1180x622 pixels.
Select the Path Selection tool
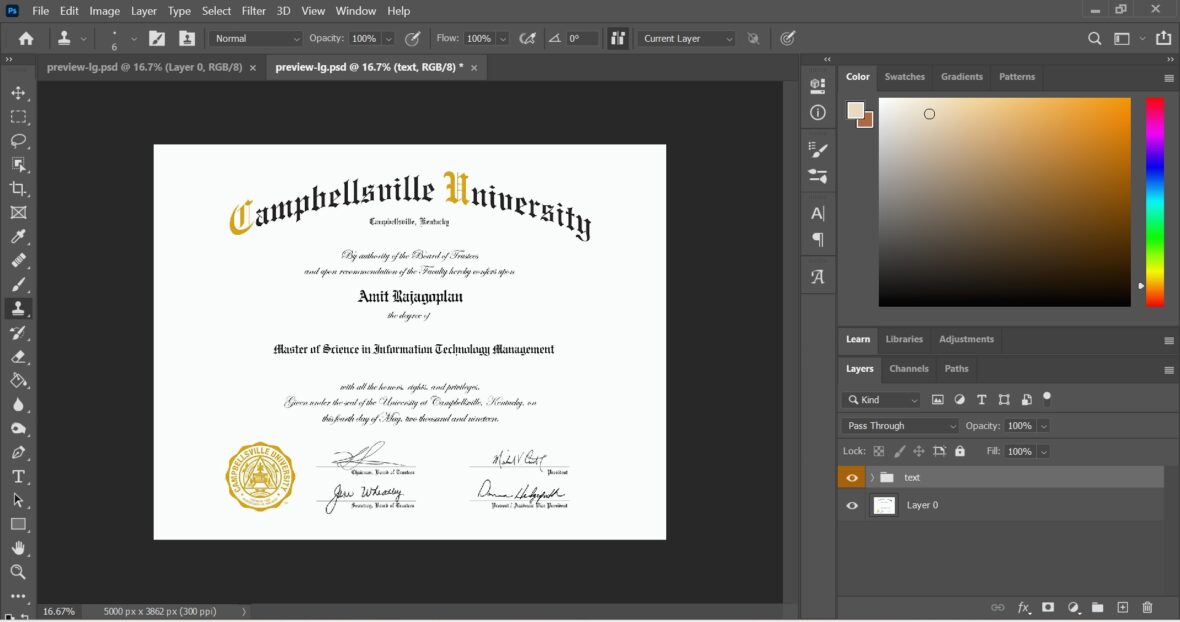point(18,500)
